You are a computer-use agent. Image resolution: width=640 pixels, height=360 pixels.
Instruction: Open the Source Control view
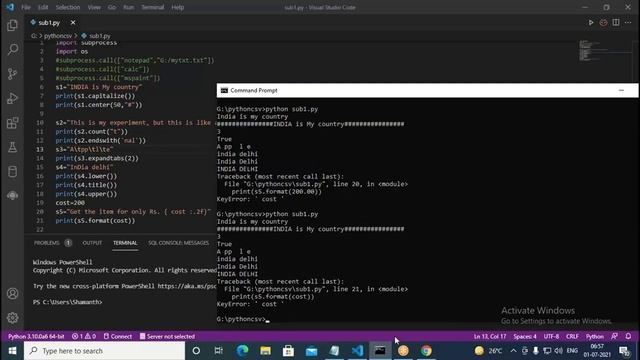pos(12,74)
